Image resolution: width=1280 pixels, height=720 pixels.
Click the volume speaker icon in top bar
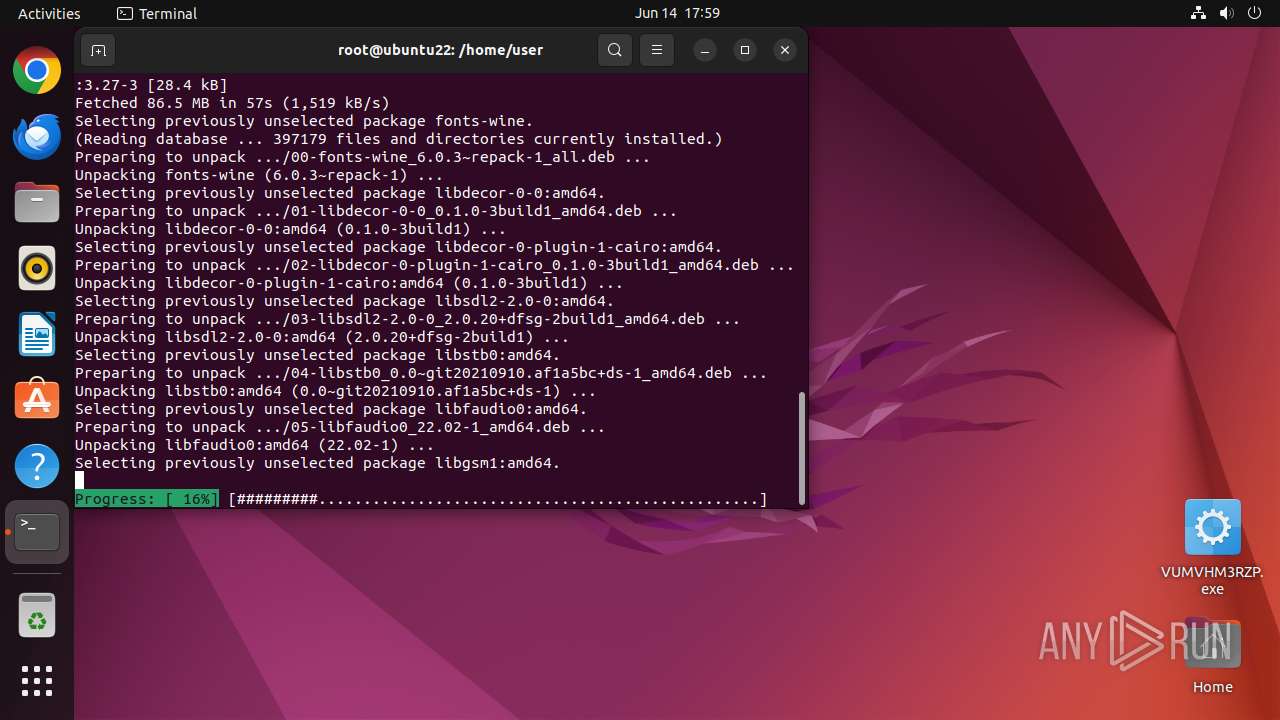[x=1226, y=13]
